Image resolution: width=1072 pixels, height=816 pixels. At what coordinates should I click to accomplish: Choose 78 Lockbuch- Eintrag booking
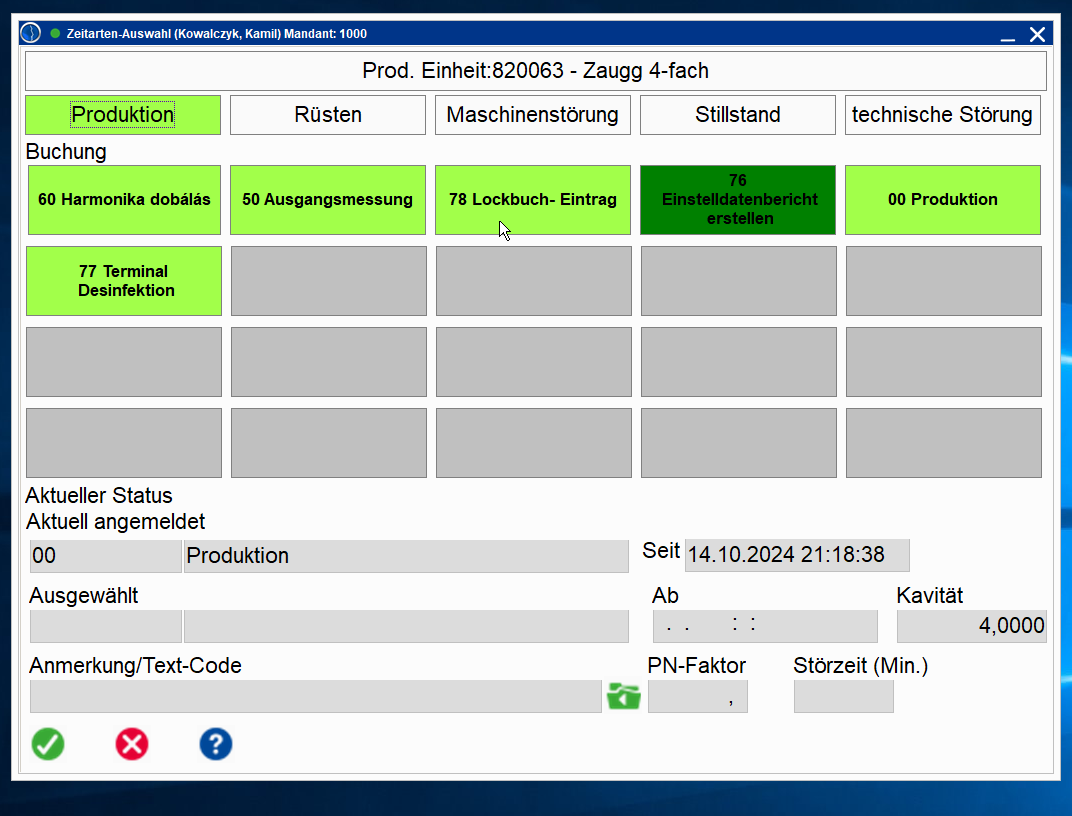(x=533, y=200)
